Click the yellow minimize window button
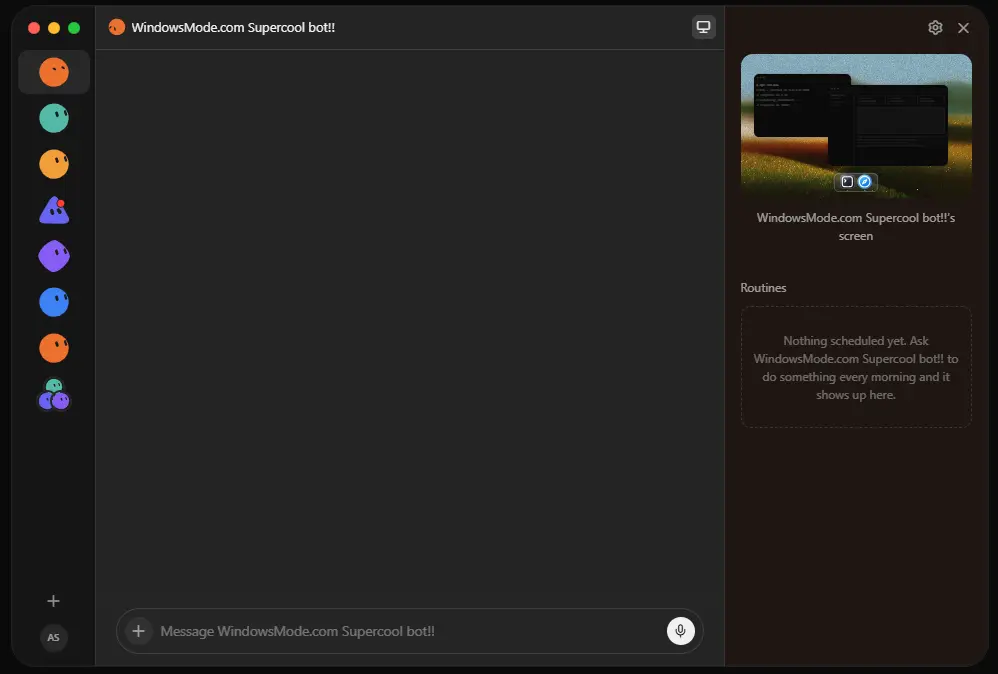Image resolution: width=998 pixels, height=674 pixels. coord(54,28)
